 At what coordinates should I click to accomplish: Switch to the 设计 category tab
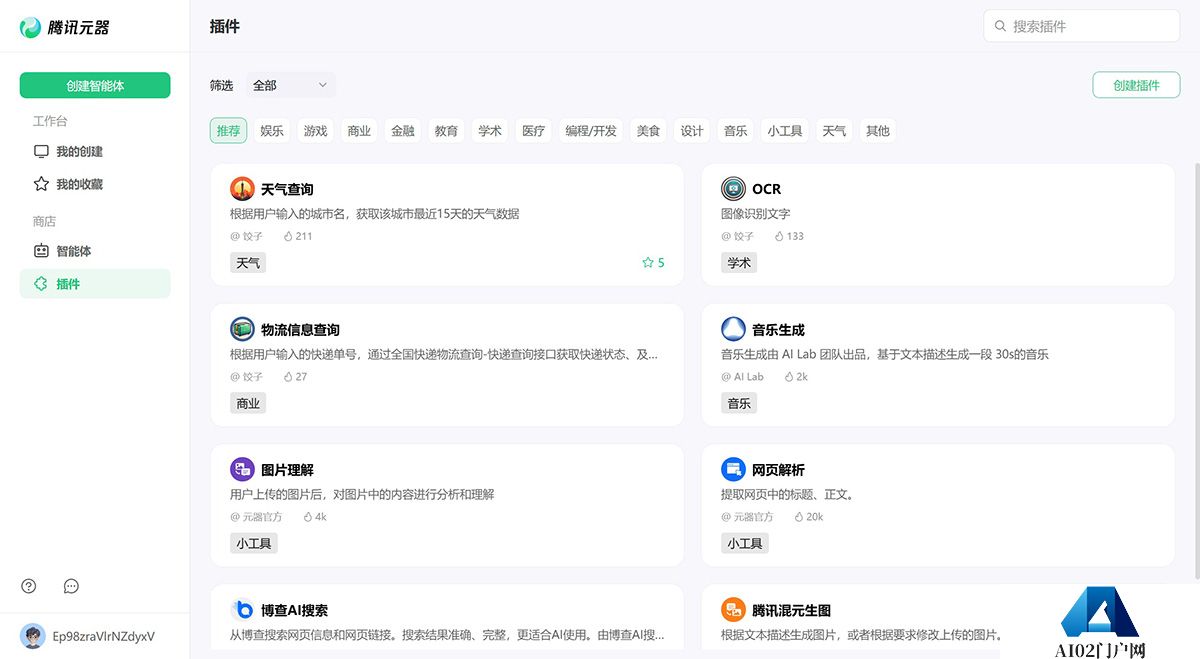tap(692, 131)
